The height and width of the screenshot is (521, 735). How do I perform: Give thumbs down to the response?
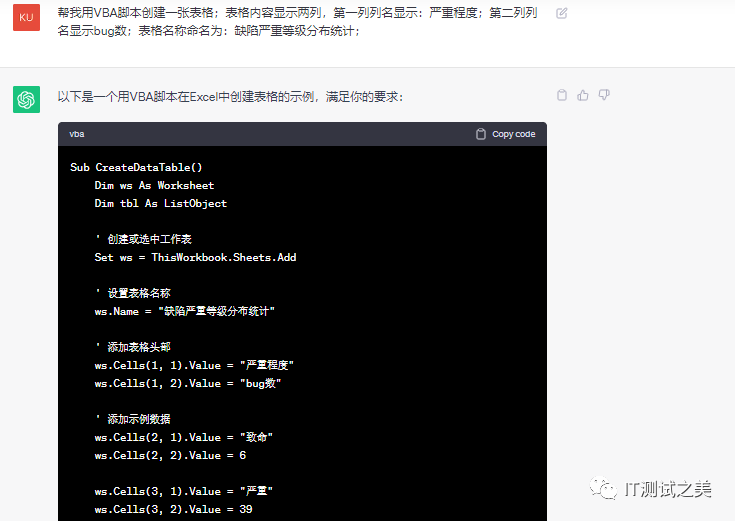[x=604, y=95]
